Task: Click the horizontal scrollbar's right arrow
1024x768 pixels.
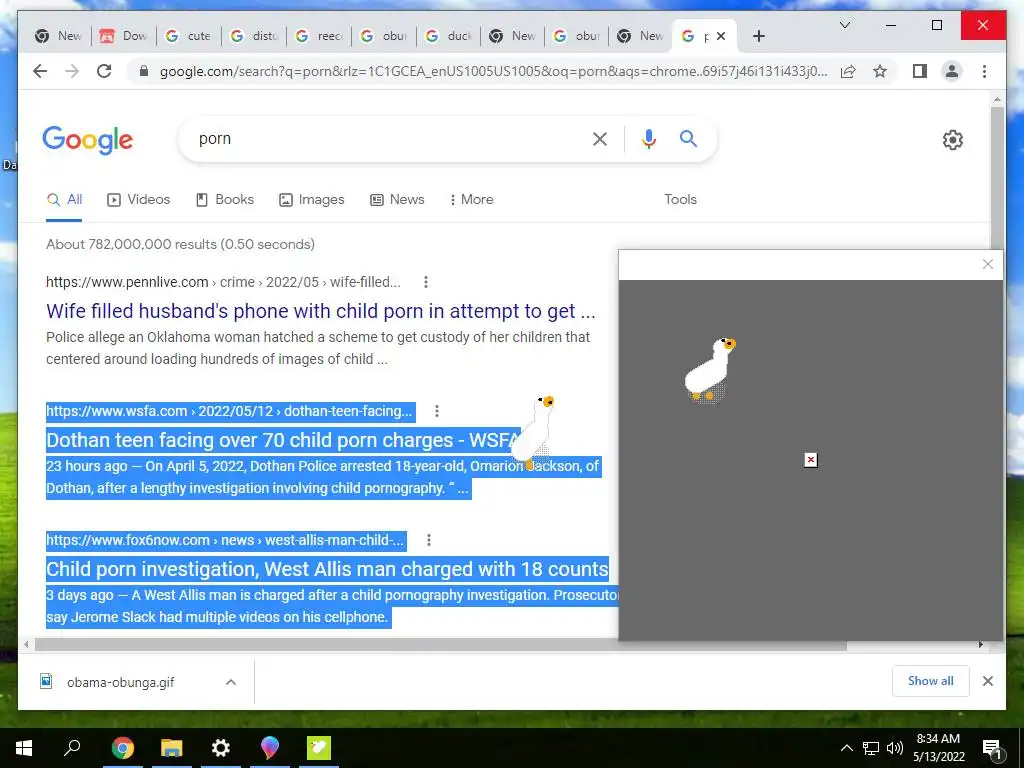Action: pyautogui.click(x=981, y=645)
